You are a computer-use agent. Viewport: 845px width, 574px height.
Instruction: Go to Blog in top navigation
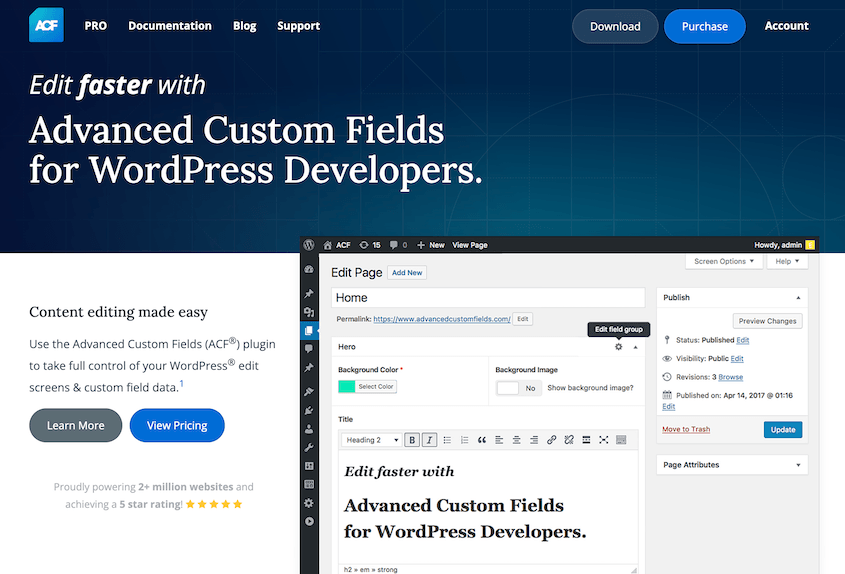pyautogui.click(x=245, y=26)
